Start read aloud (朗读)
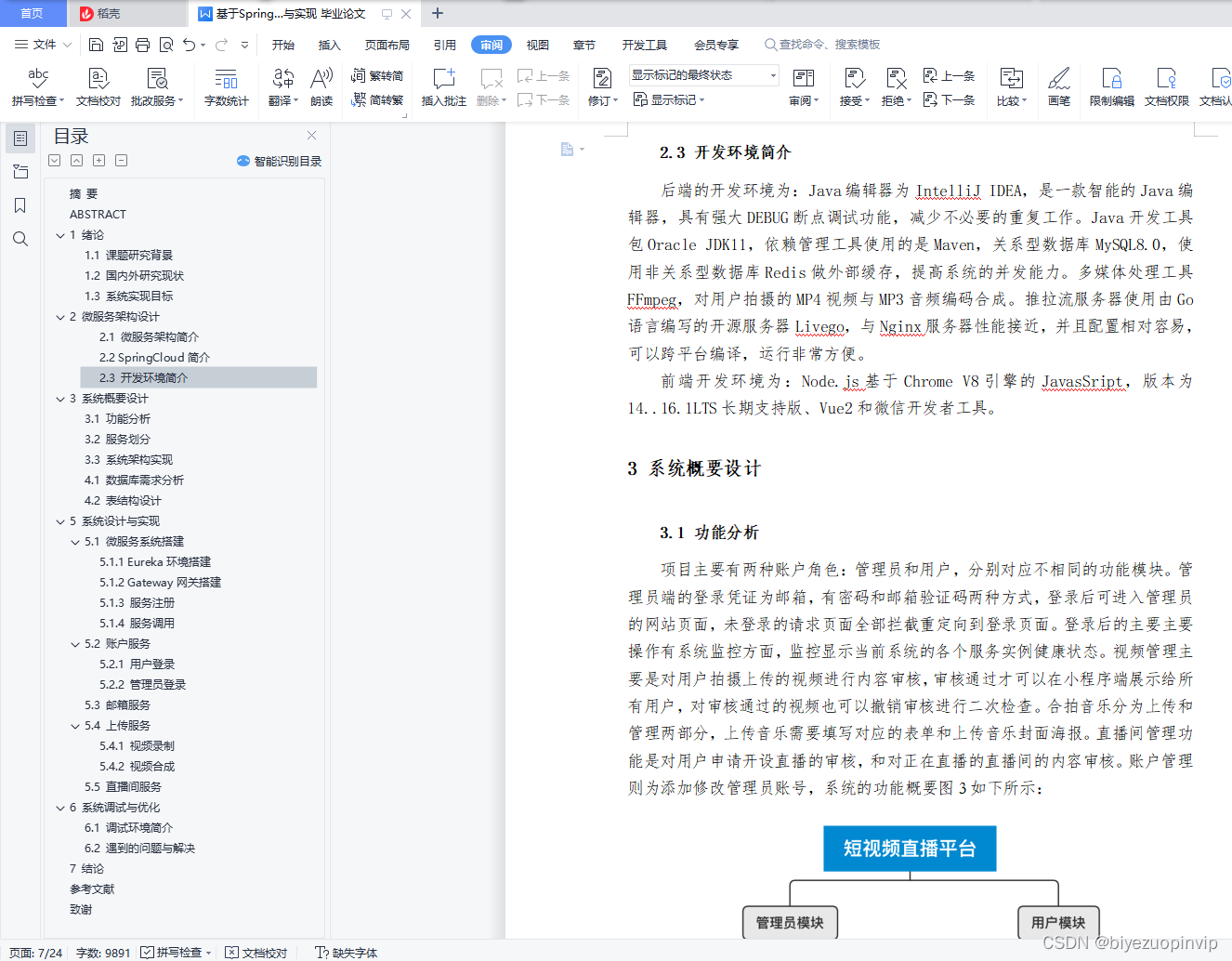This screenshot has height=961, width=1232. click(321, 87)
